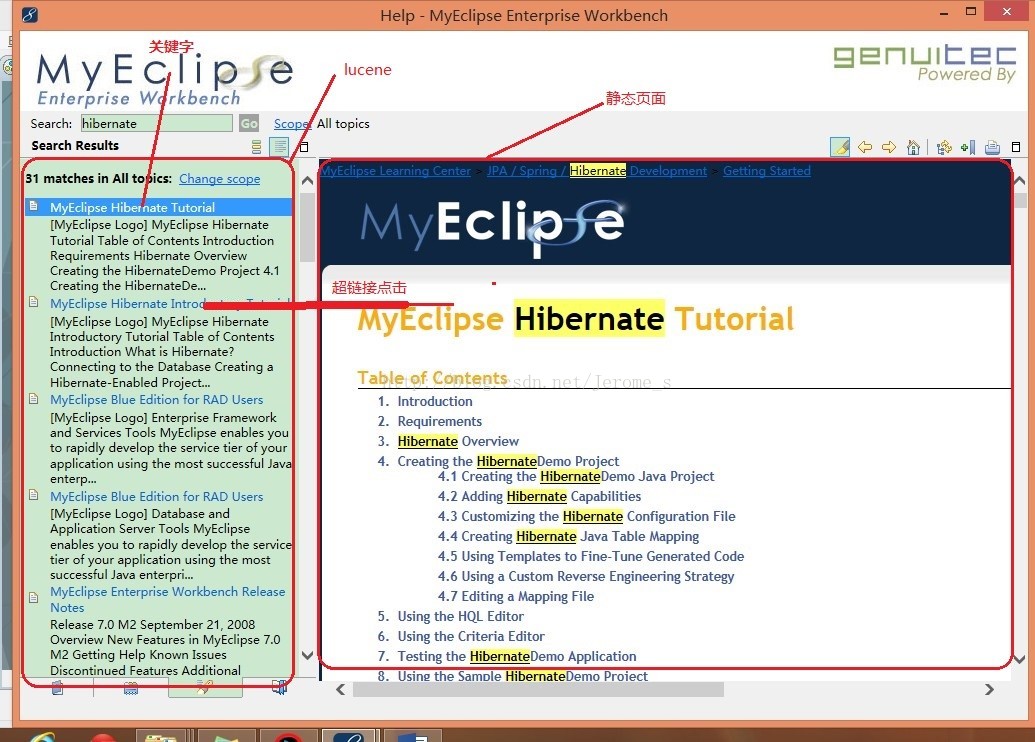Click content pane scroll down arrow

[x=1020, y=658]
